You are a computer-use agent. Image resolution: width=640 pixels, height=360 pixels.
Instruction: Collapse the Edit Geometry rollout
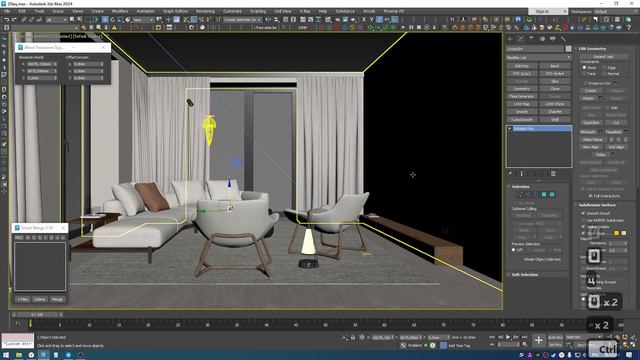tap(592, 49)
